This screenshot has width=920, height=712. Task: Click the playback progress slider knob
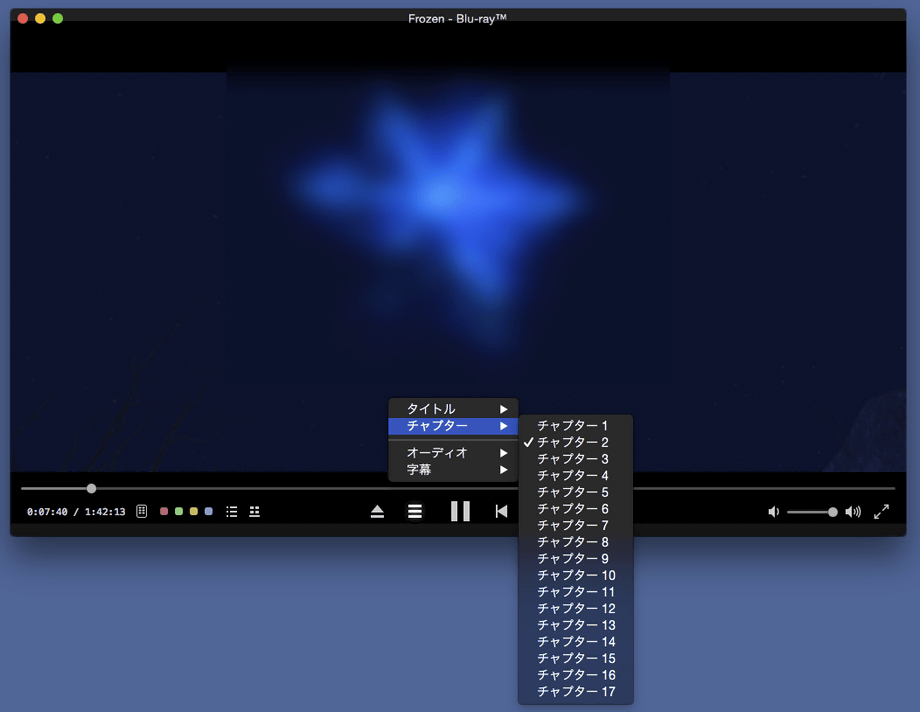(91, 488)
